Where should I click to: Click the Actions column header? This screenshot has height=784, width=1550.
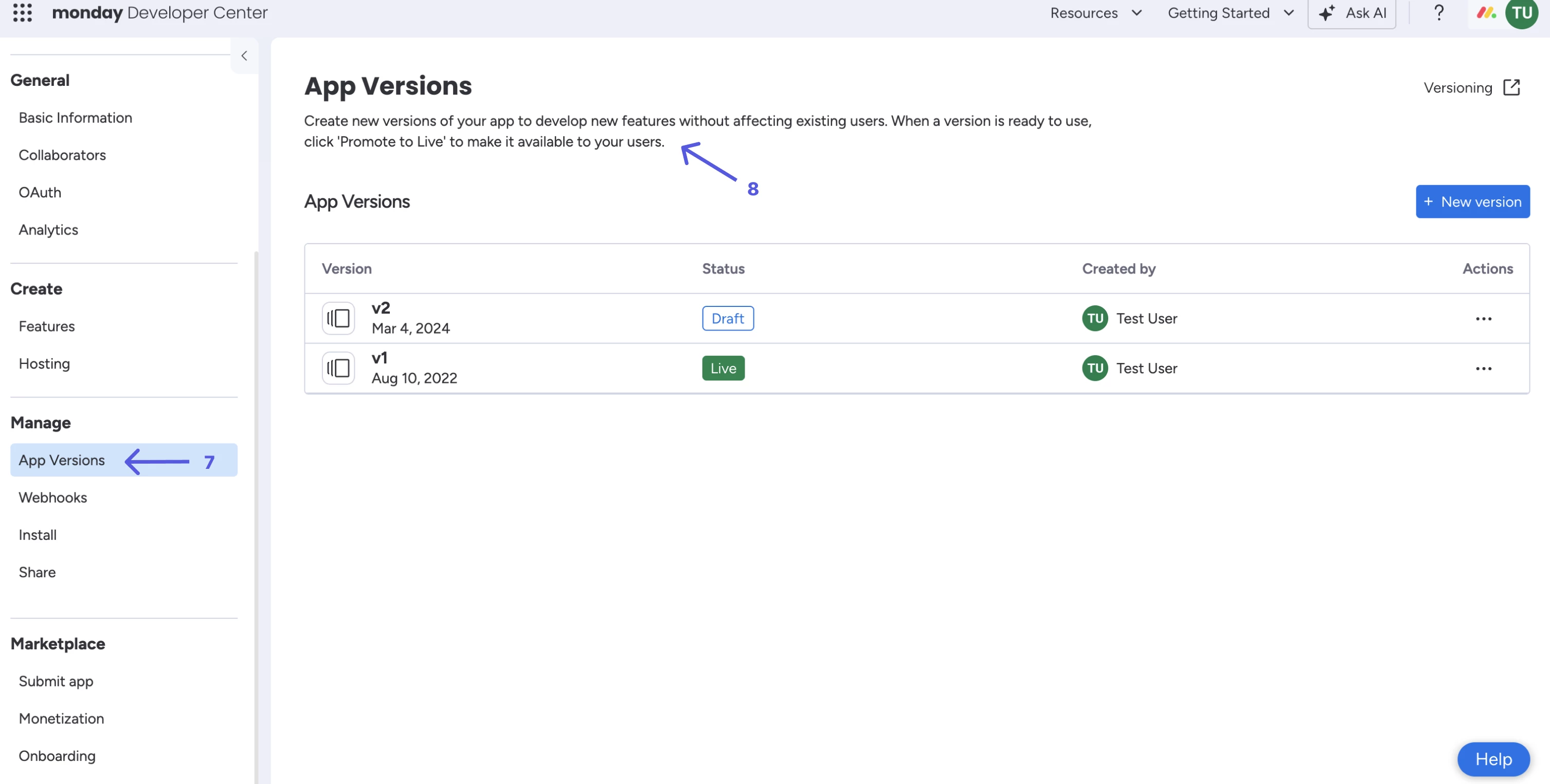(x=1487, y=269)
